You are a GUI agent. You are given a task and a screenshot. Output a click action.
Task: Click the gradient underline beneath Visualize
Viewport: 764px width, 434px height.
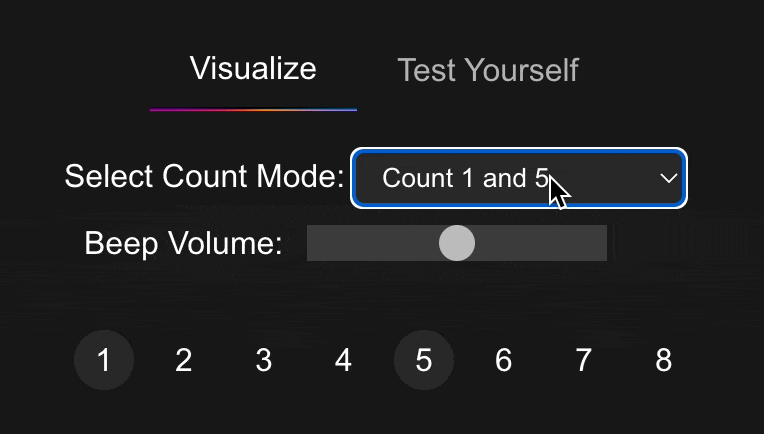pyautogui.click(x=253, y=110)
